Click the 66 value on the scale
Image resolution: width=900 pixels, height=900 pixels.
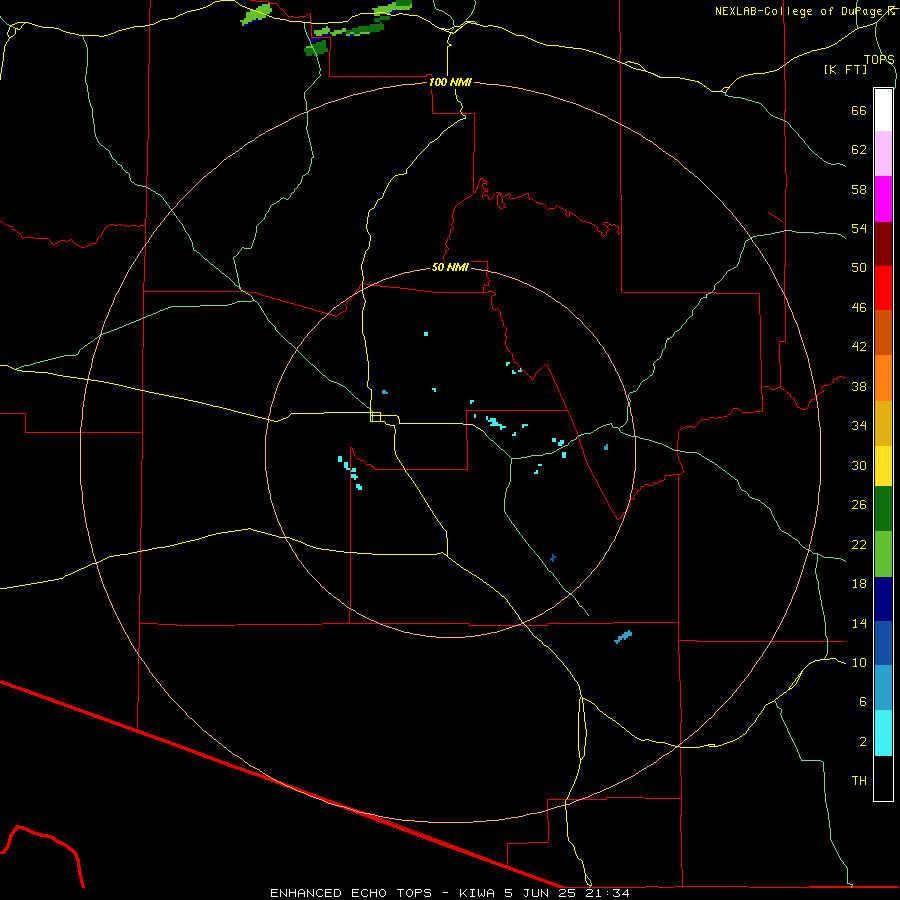pos(859,110)
